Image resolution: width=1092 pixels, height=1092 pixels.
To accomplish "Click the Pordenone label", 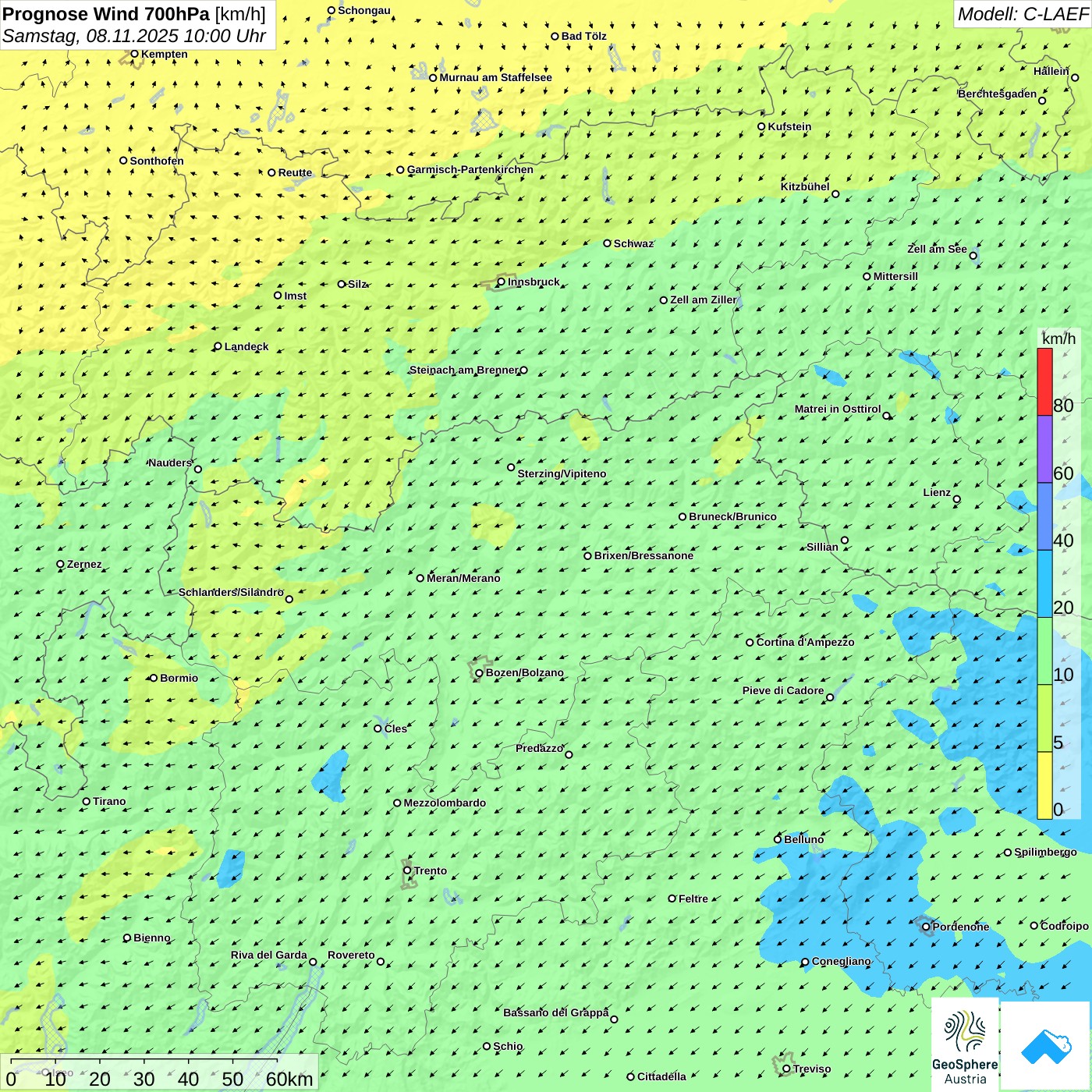I will (x=960, y=927).
